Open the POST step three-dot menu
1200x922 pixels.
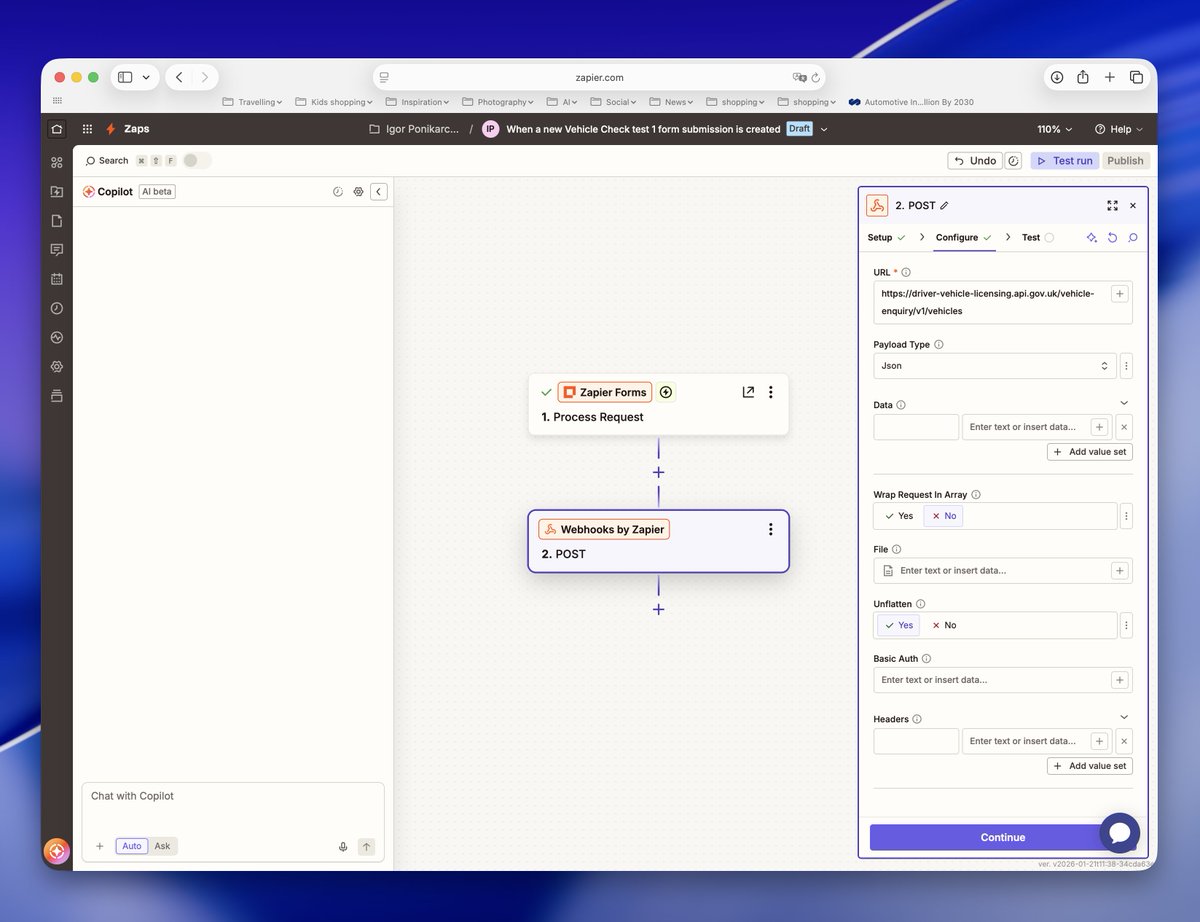point(770,529)
